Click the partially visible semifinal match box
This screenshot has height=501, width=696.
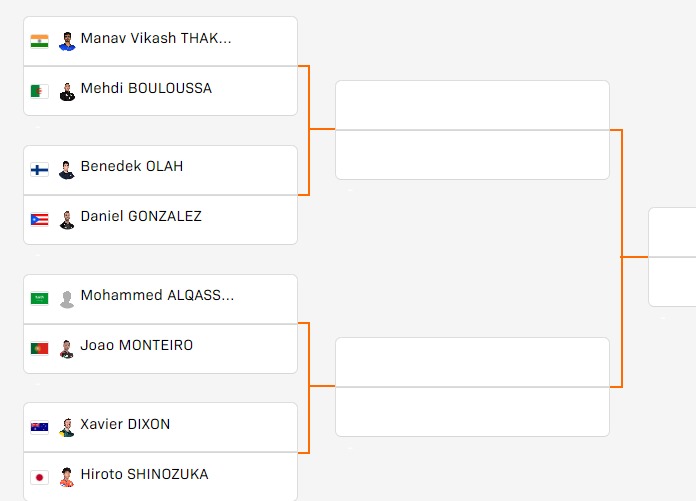click(x=672, y=257)
